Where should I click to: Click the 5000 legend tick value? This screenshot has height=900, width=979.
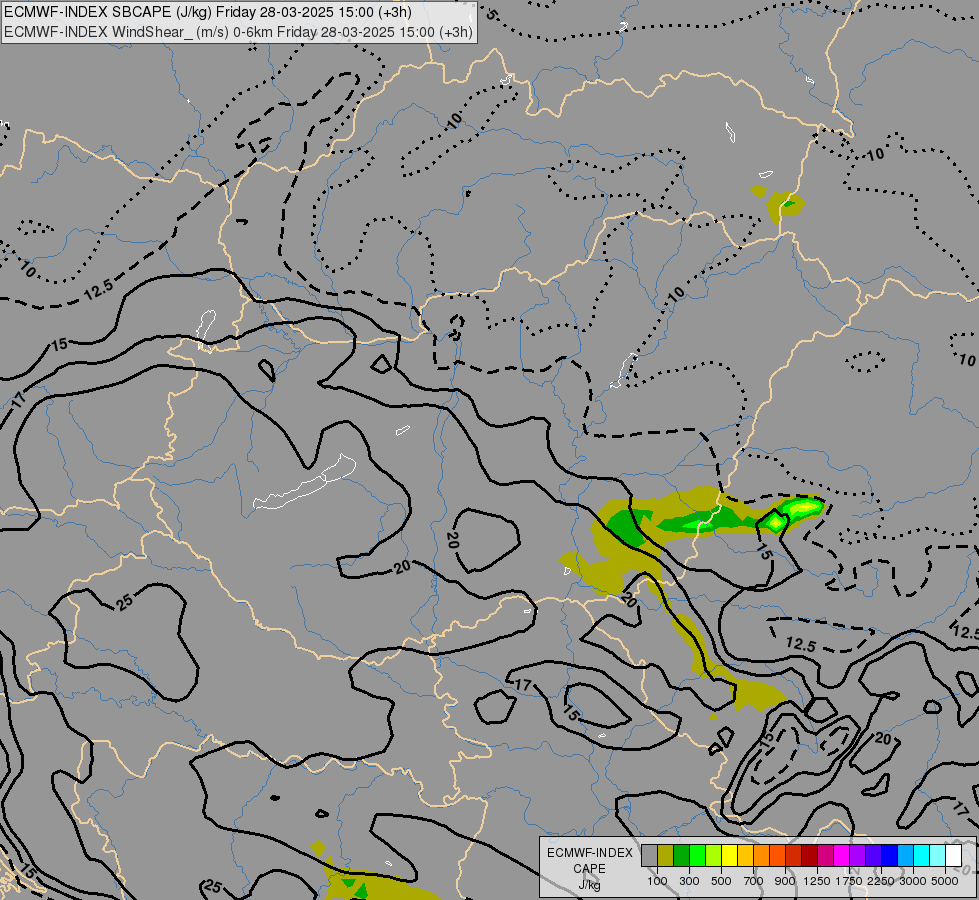[945, 881]
